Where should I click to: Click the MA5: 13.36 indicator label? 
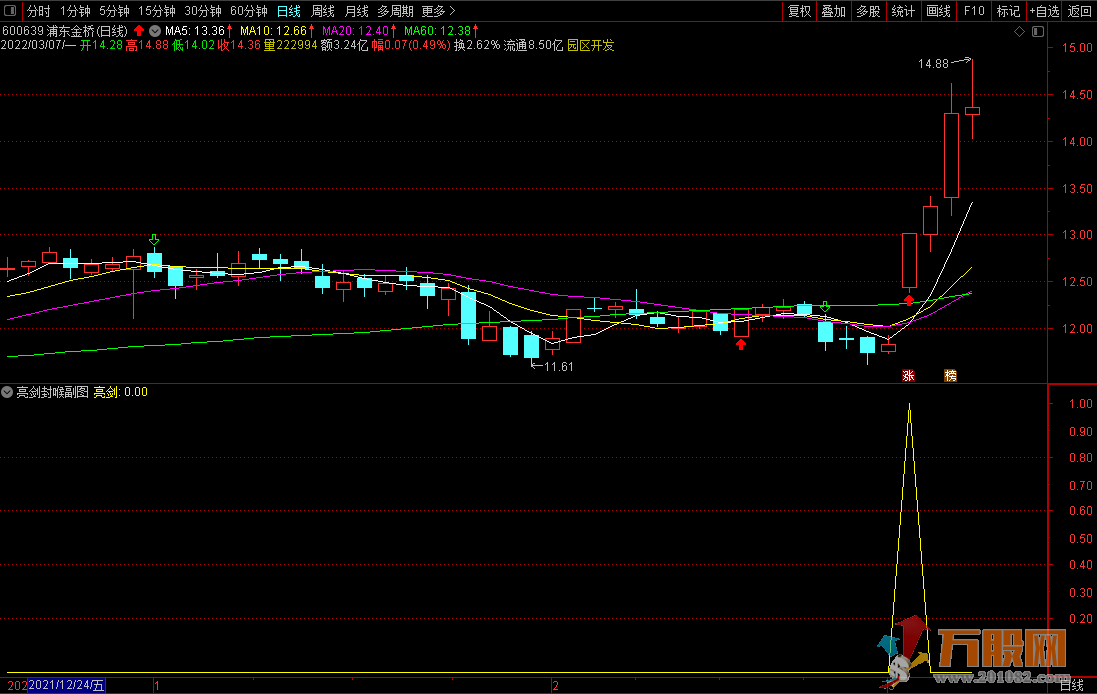pyautogui.click(x=194, y=31)
